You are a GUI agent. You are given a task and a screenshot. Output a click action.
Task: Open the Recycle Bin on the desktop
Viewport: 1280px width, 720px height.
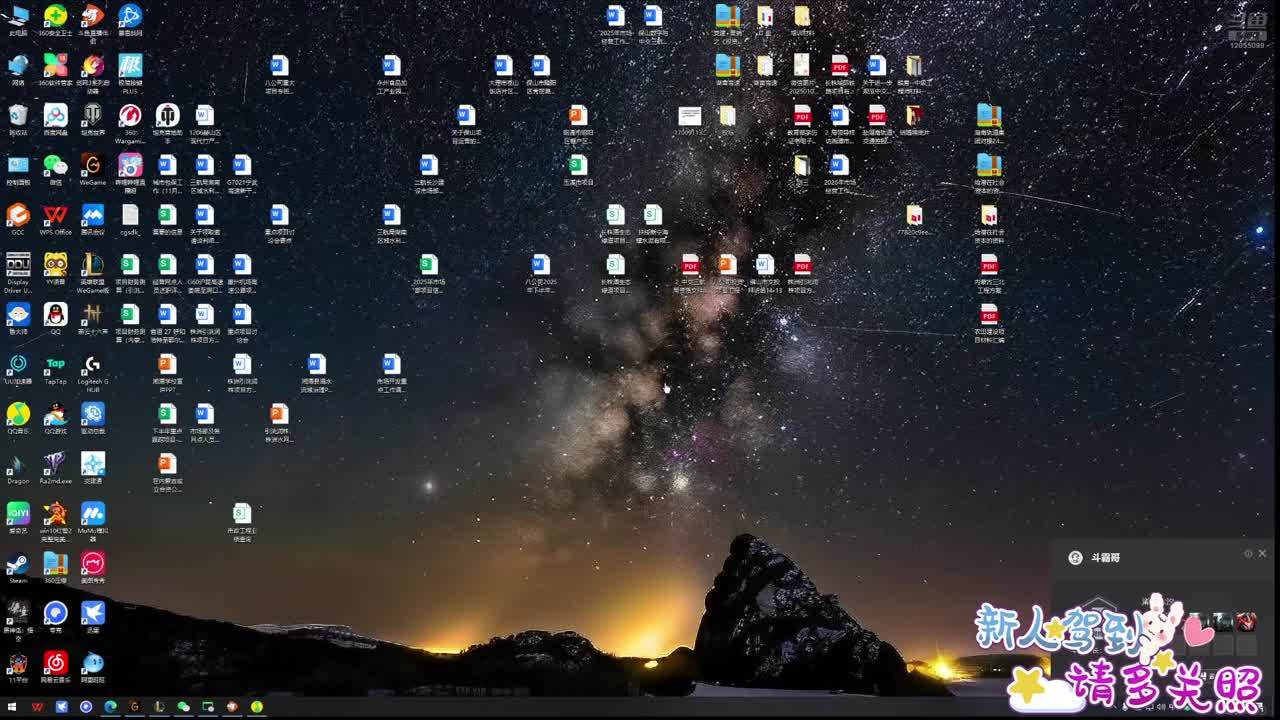18,116
